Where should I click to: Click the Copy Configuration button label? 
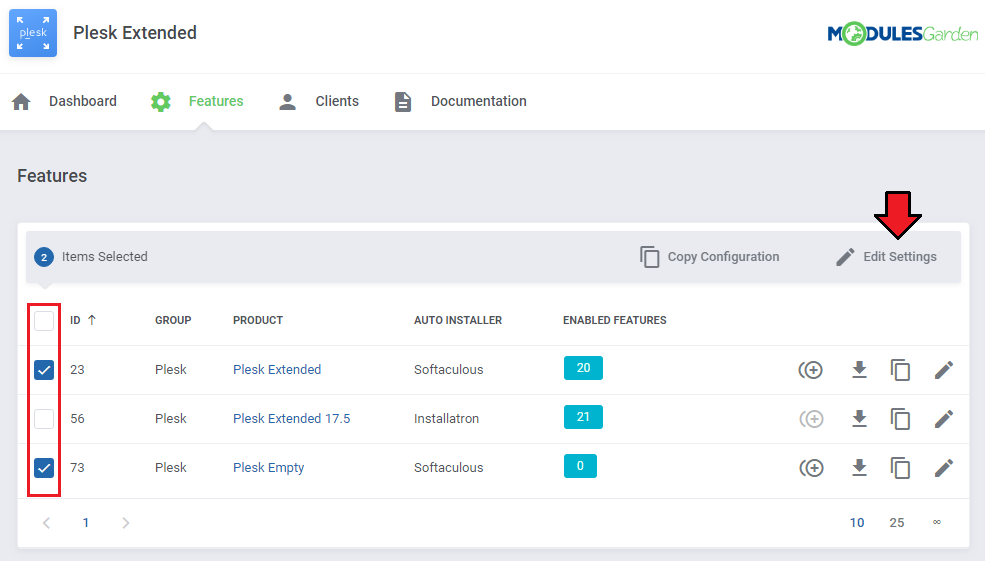[723, 257]
